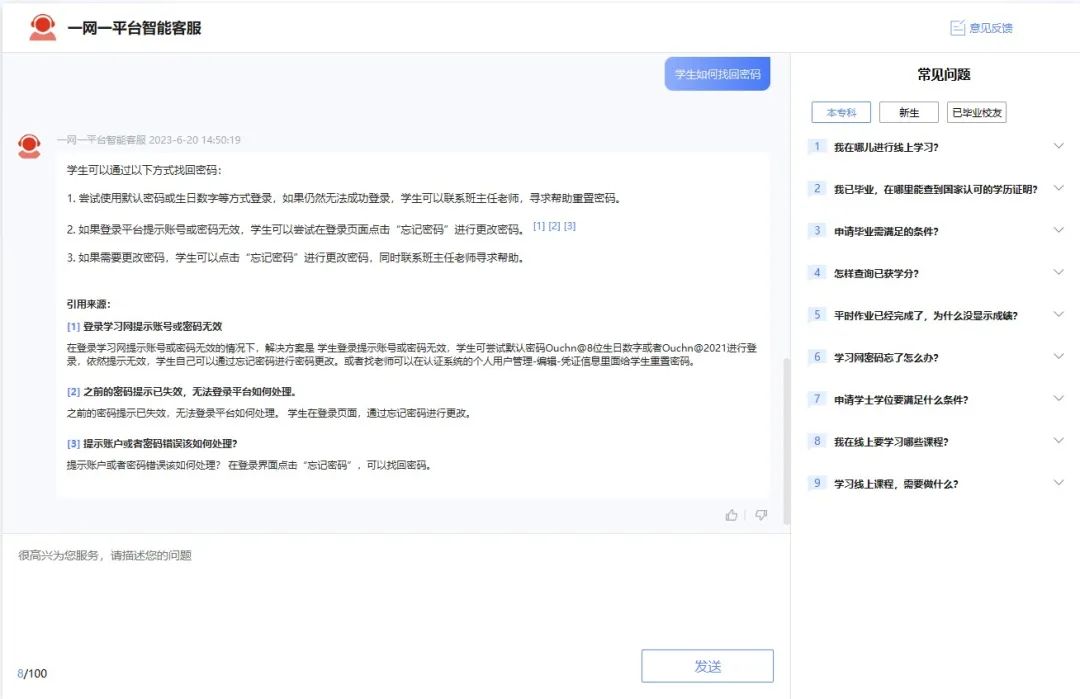Image resolution: width=1080 pixels, height=699 pixels.
Task: Open the 意见反馈 feedback link
Action: [x=990, y=28]
